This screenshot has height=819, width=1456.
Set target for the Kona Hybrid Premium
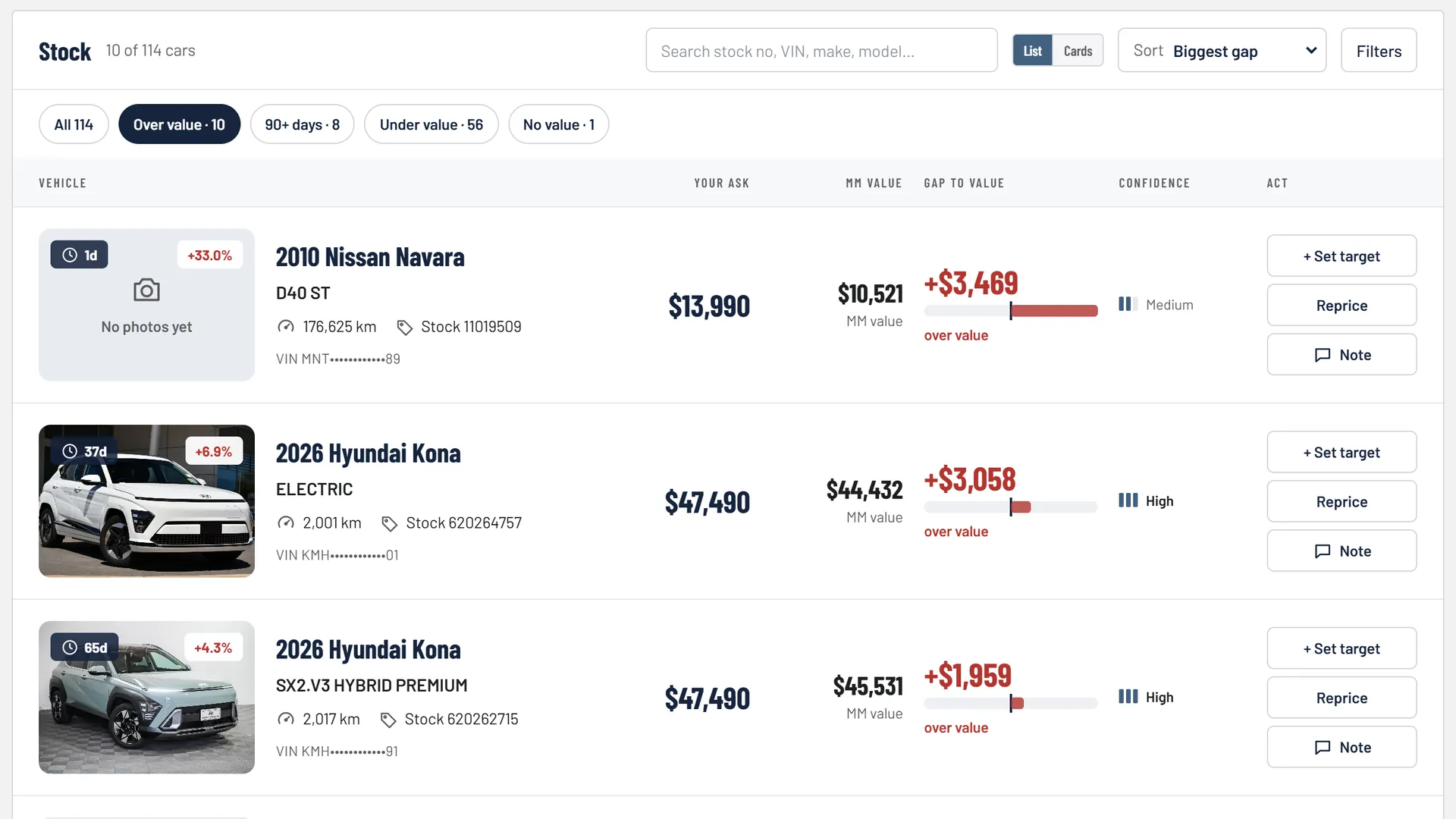click(1341, 649)
